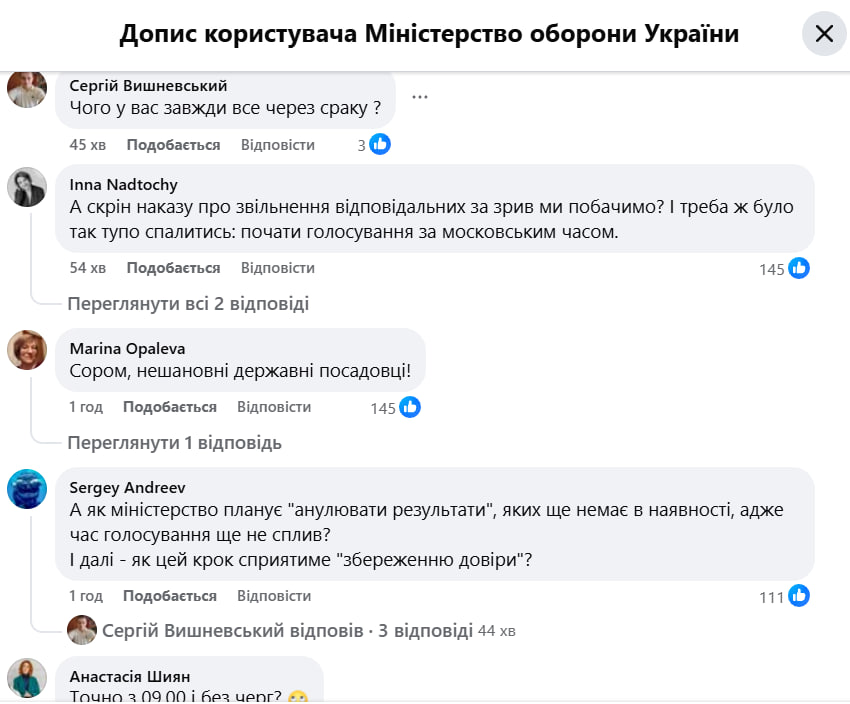The width and height of the screenshot is (850, 704).
Task: Open Анастасія Шиян's profile picture
Action: [27, 678]
